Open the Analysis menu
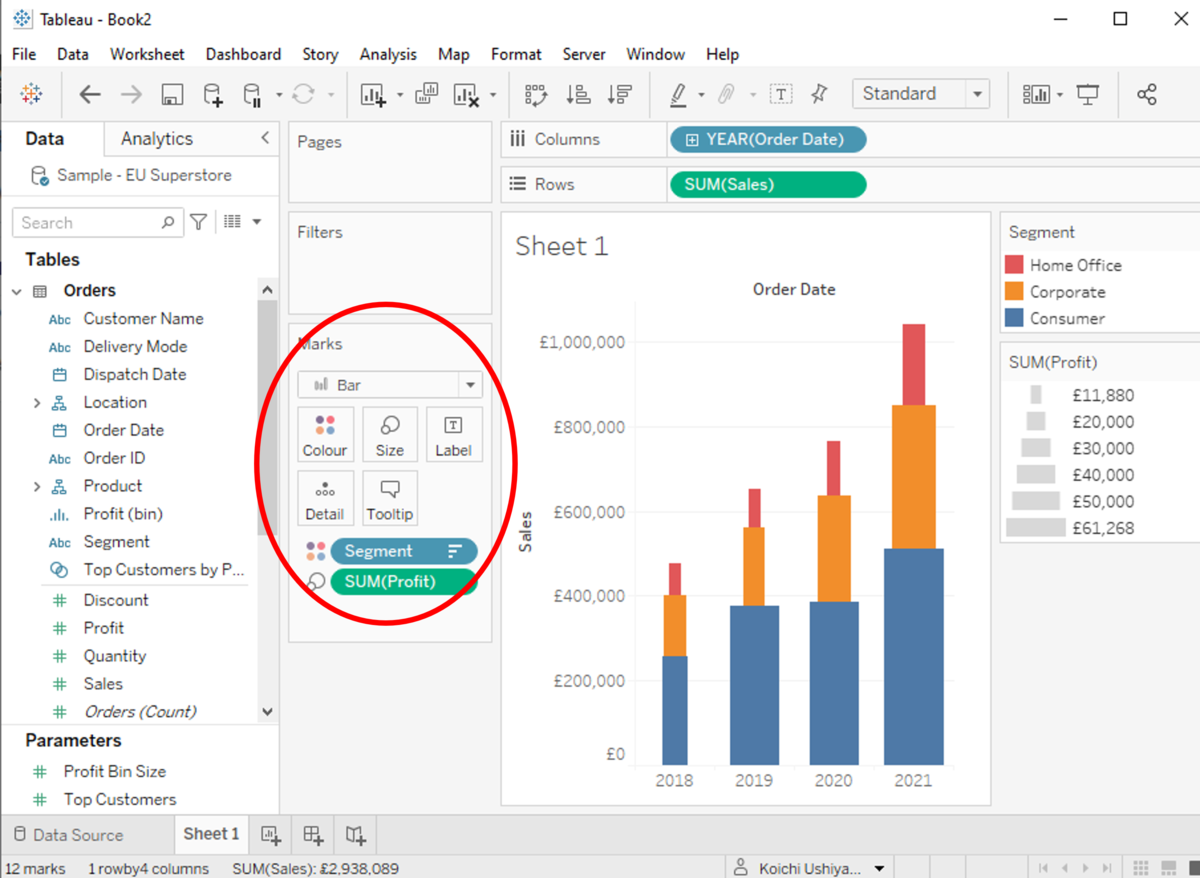The height and width of the screenshot is (878, 1200). [x=388, y=54]
